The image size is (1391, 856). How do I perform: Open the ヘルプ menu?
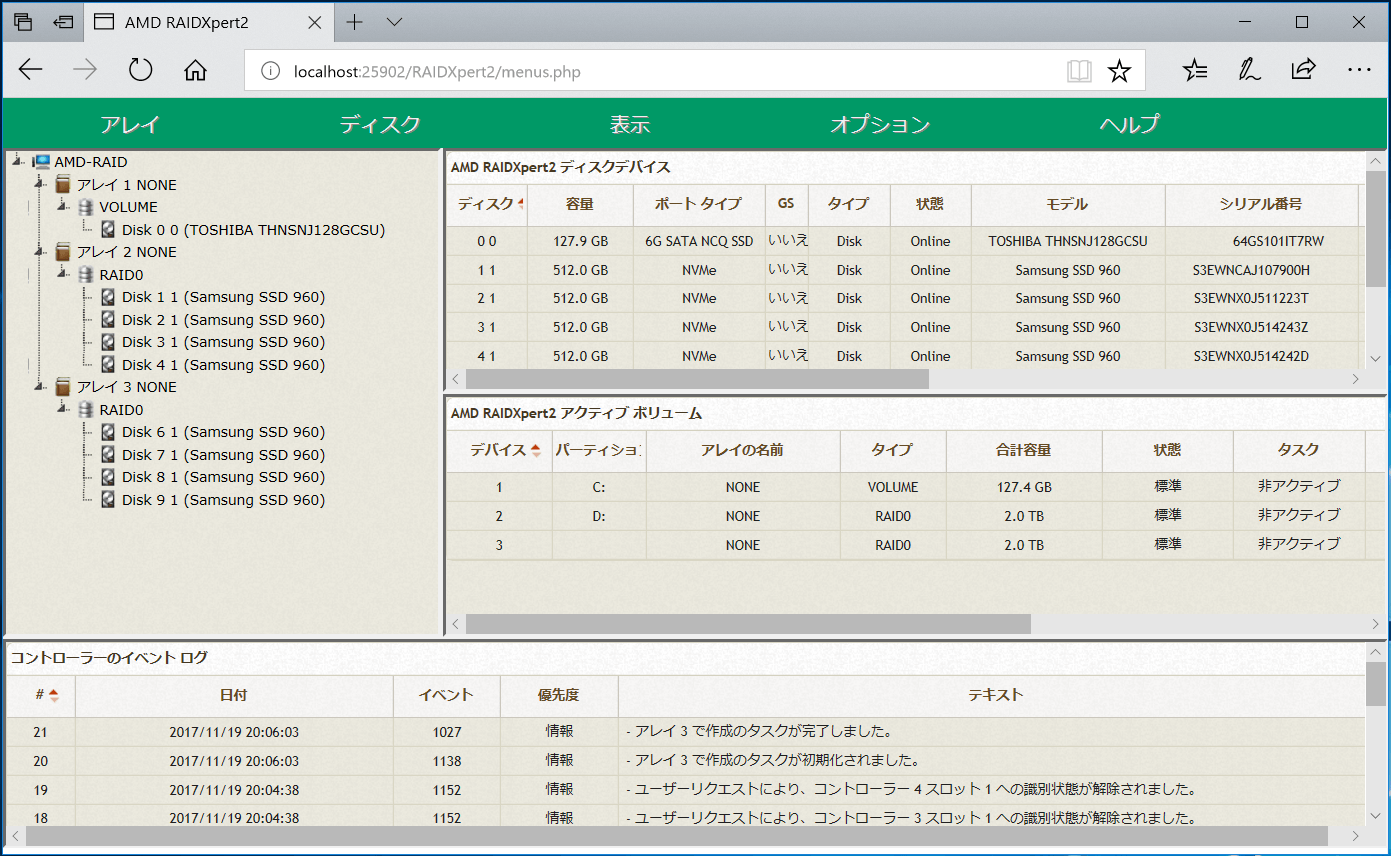click(x=1130, y=125)
